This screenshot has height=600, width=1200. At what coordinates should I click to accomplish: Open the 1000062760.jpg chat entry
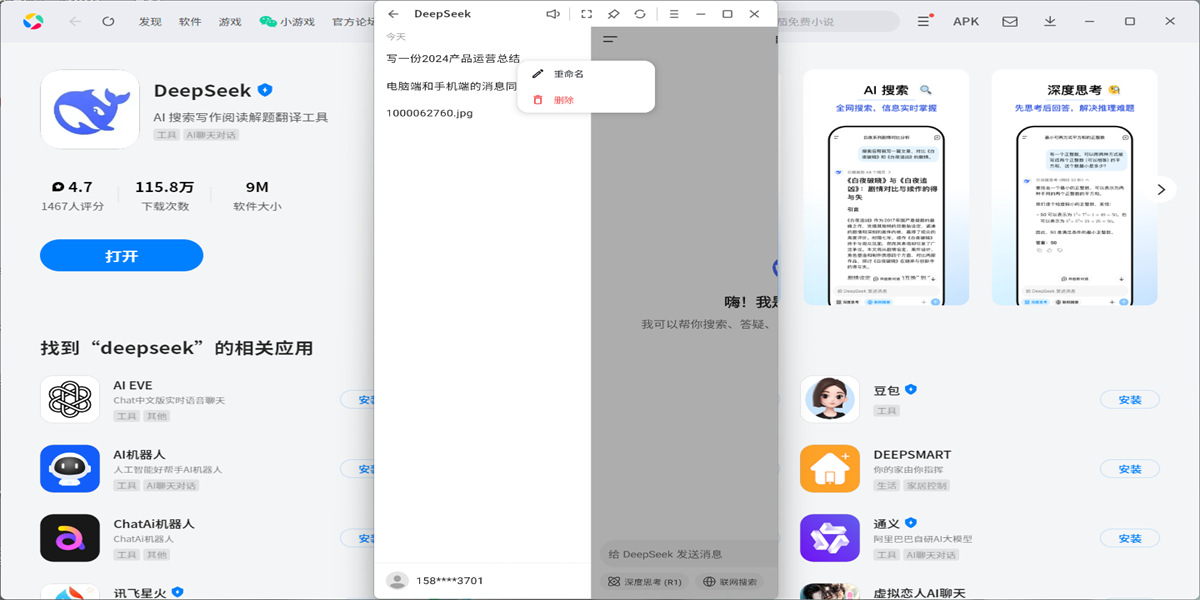(429, 113)
